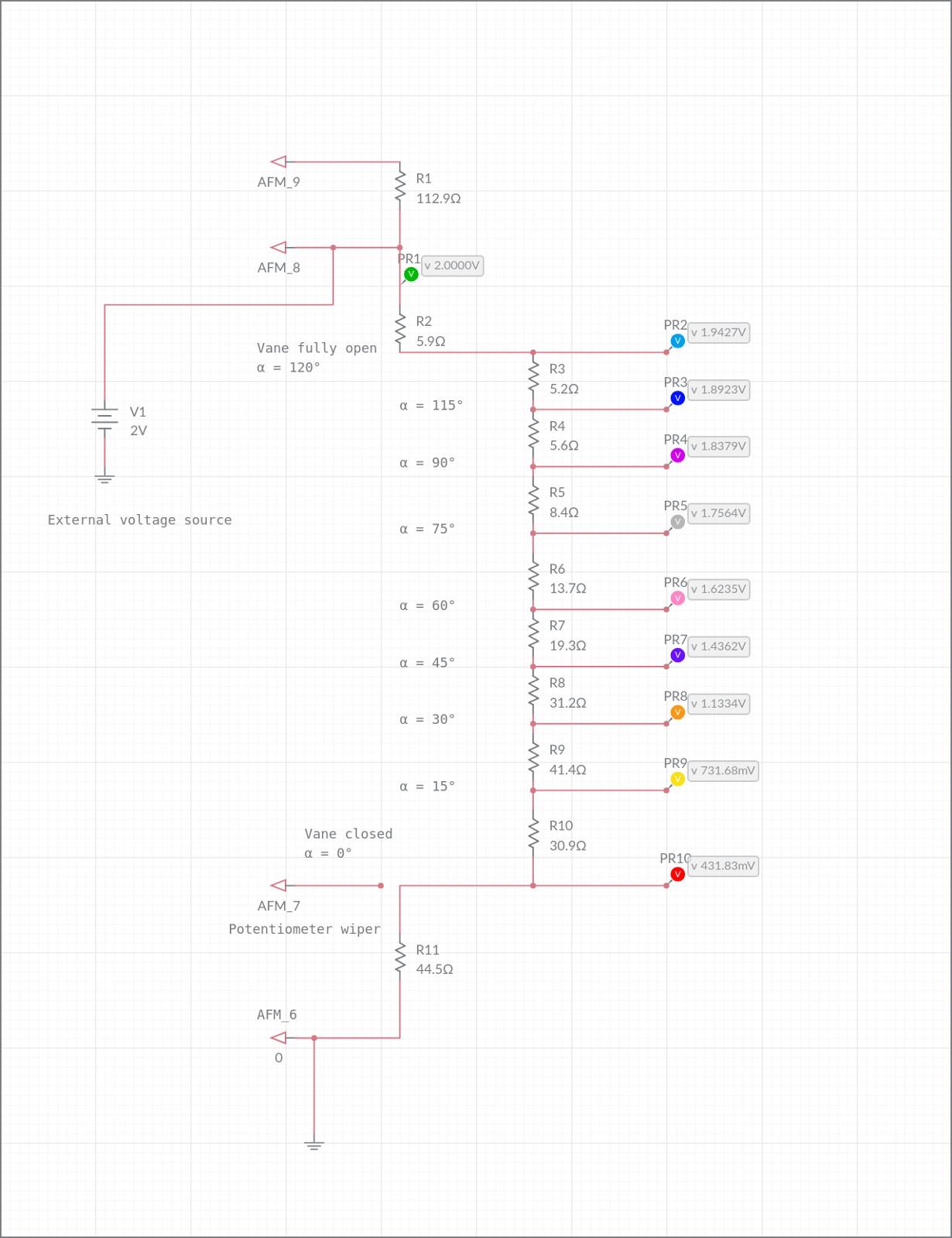Click the R1 112.9Ω resistor symbol
This screenshot has width=952, height=1238.
click(x=400, y=188)
